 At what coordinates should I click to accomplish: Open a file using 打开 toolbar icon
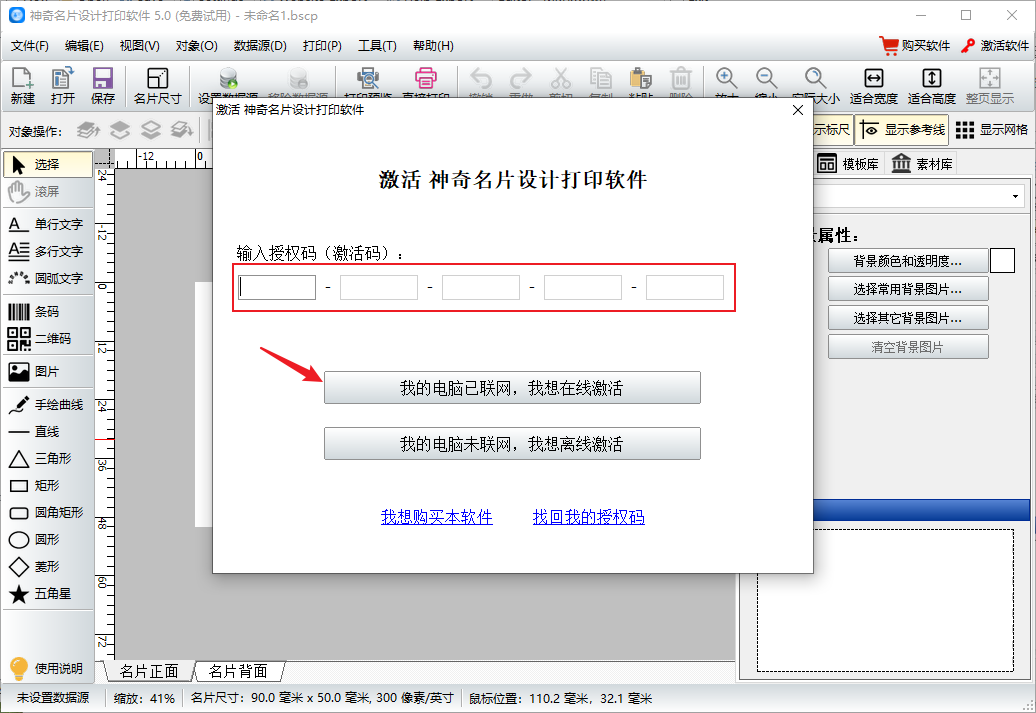pos(63,85)
